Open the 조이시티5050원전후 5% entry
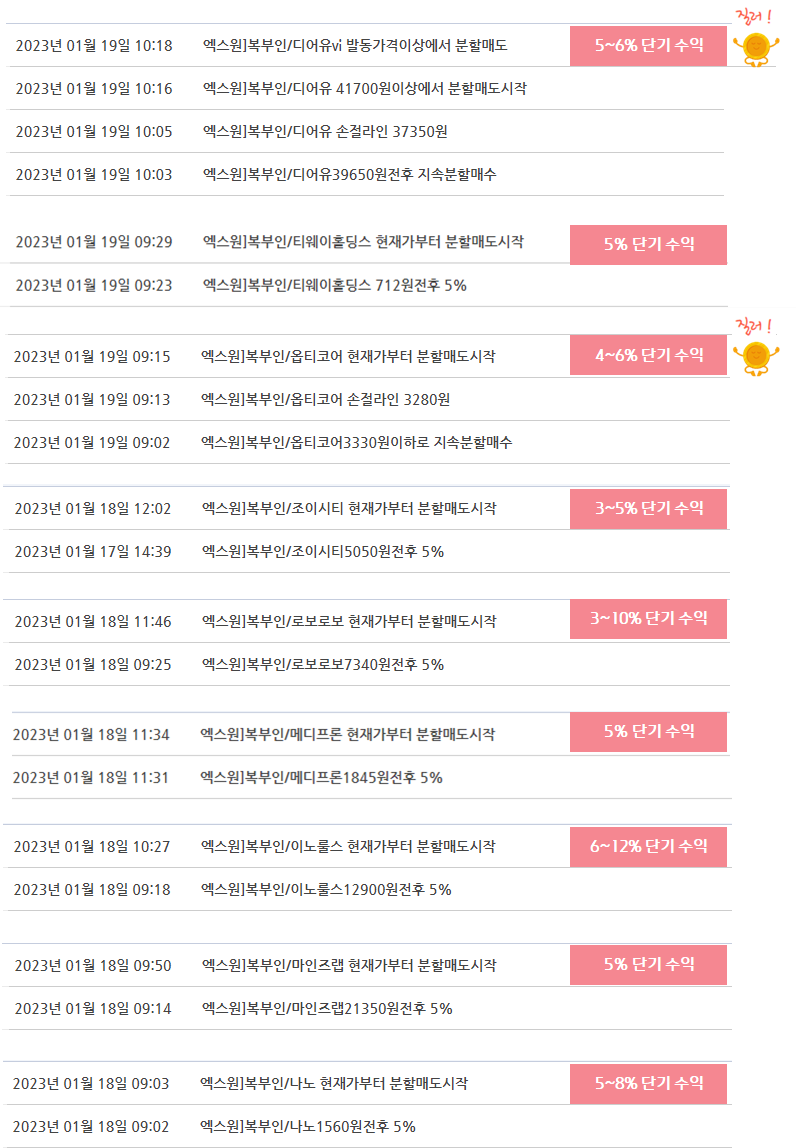This screenshot has width=796, height=1148. (x=323, y=552)
